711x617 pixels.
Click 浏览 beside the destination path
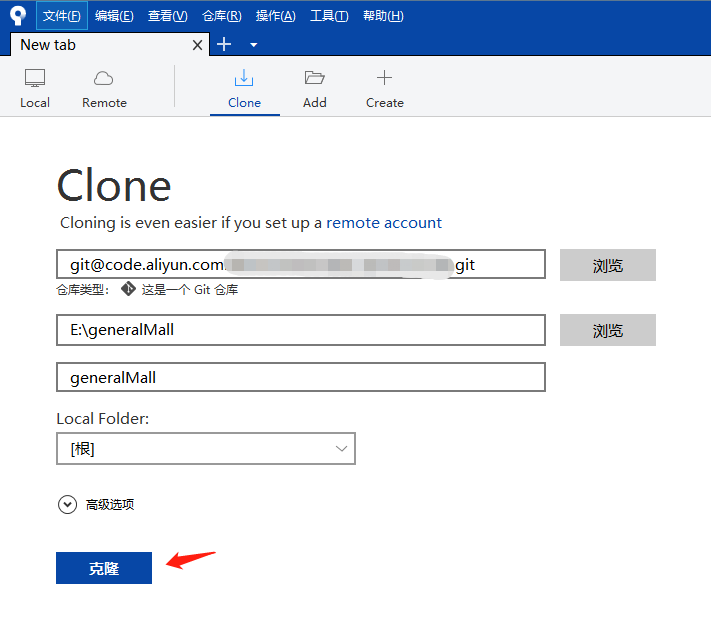(x=608, y=330)
